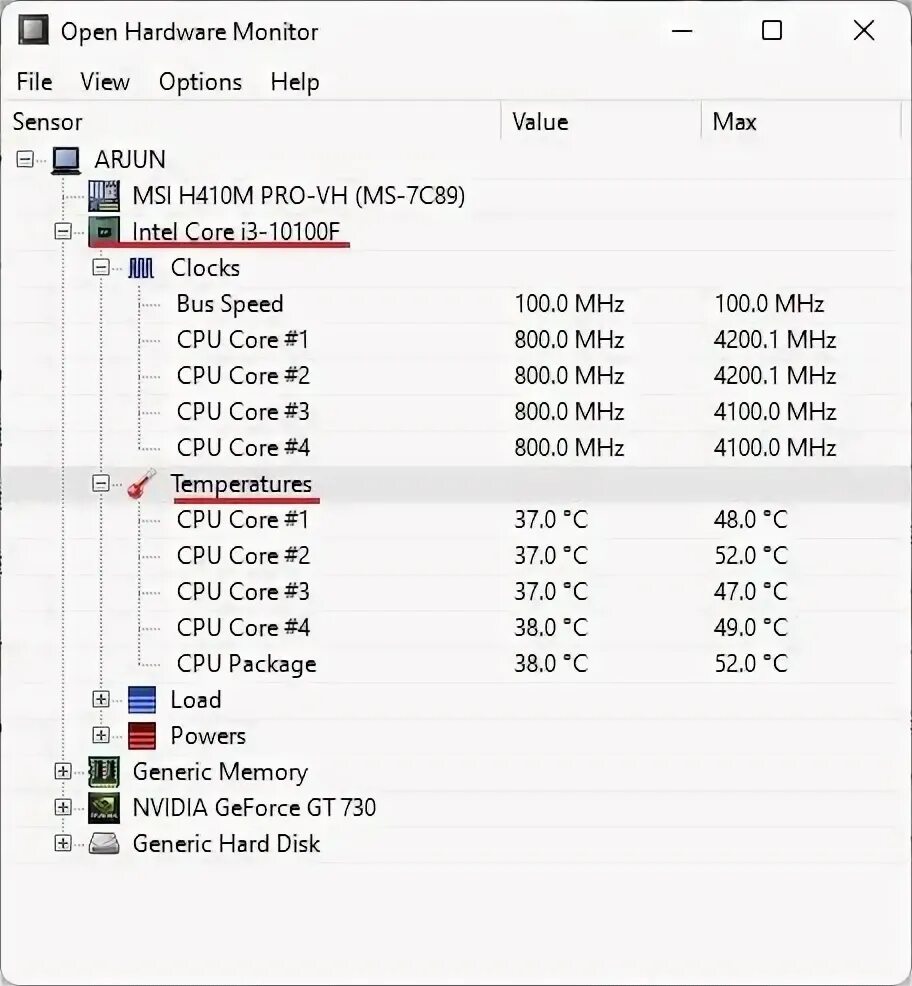Open the File menu

click(35, 82)
